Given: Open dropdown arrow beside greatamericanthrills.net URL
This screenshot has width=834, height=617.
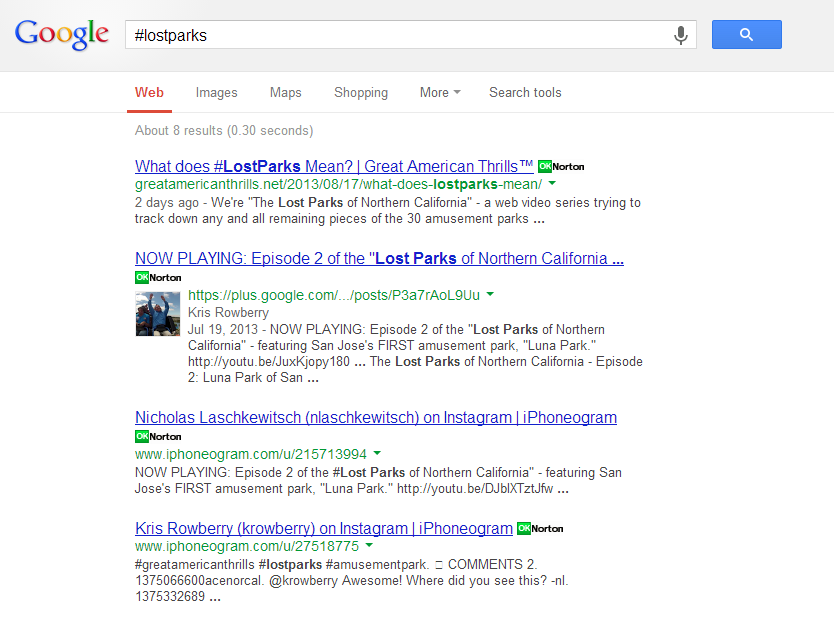Looking at the screenshot, I should [552, 185].
